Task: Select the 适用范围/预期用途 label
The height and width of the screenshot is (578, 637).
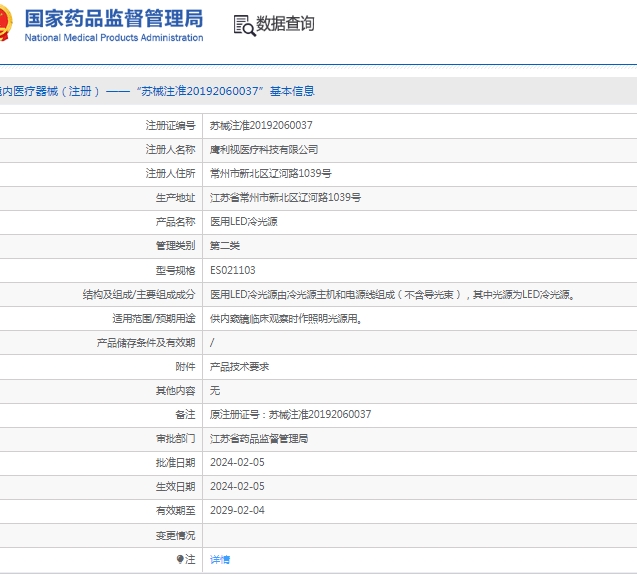Action: [154, 318]
